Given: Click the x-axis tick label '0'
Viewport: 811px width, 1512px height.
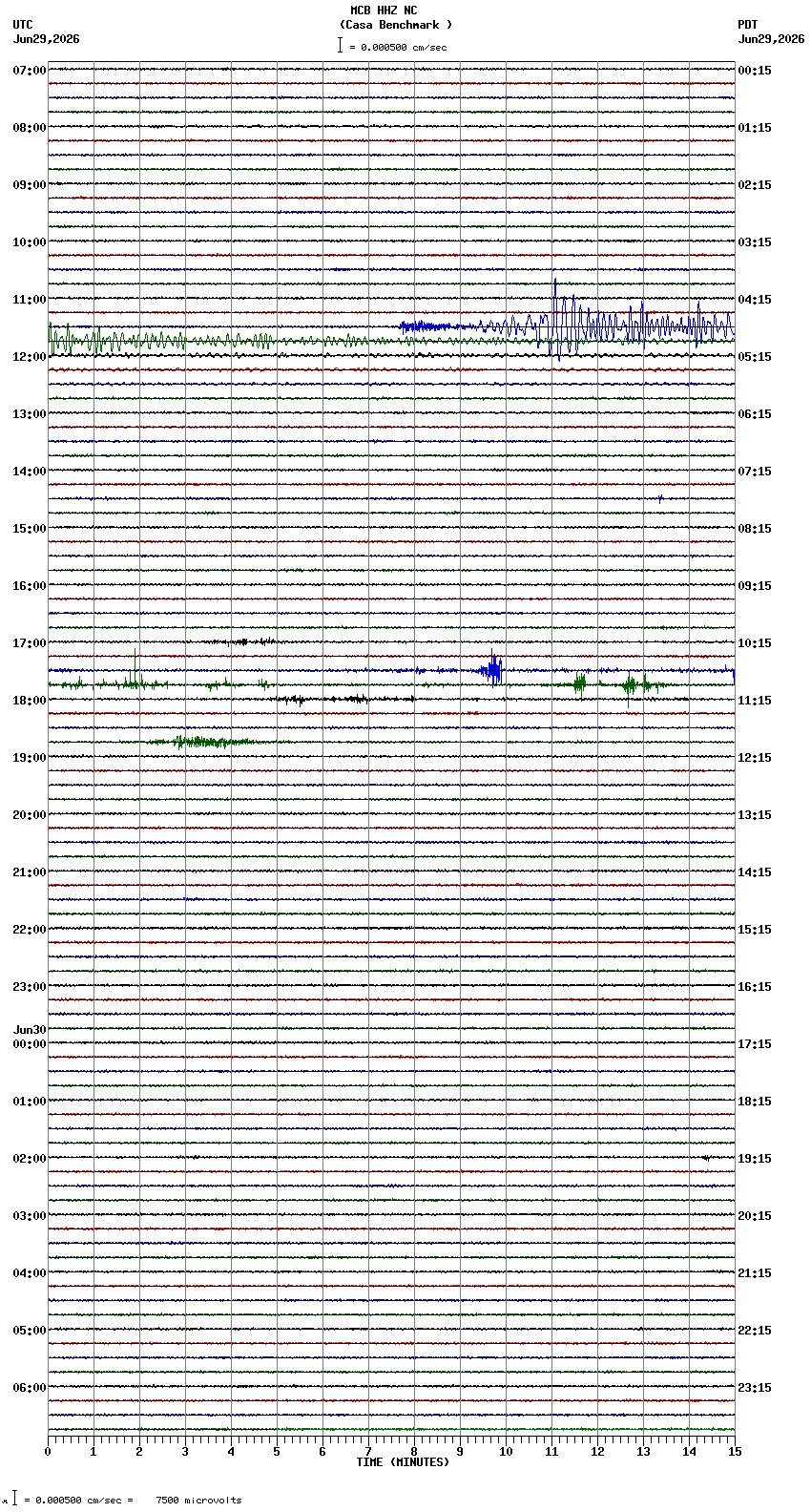Looking at the screenshot, I should coord(48,1452).
